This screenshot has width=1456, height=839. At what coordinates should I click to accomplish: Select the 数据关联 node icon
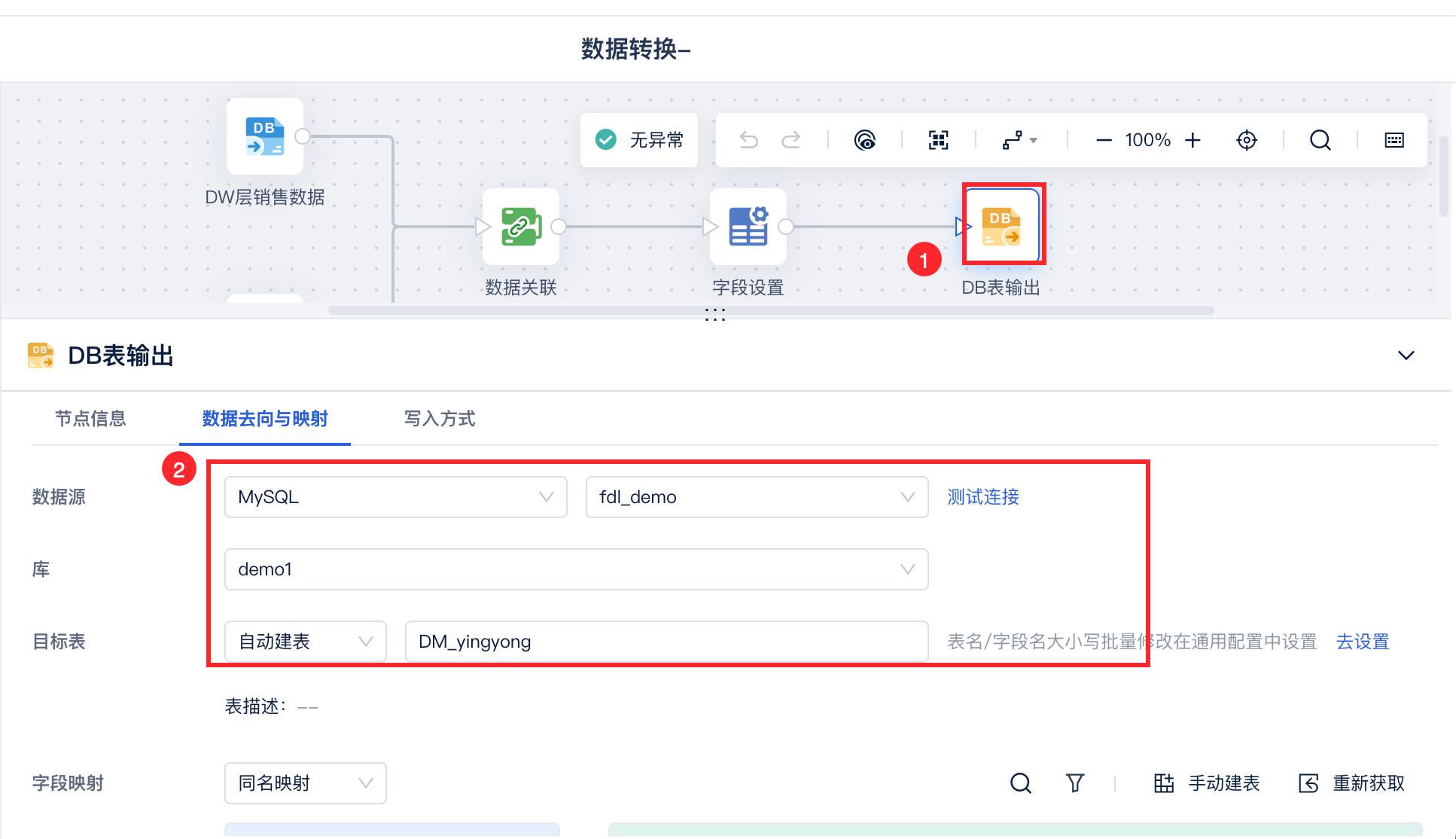pos(521,227)
